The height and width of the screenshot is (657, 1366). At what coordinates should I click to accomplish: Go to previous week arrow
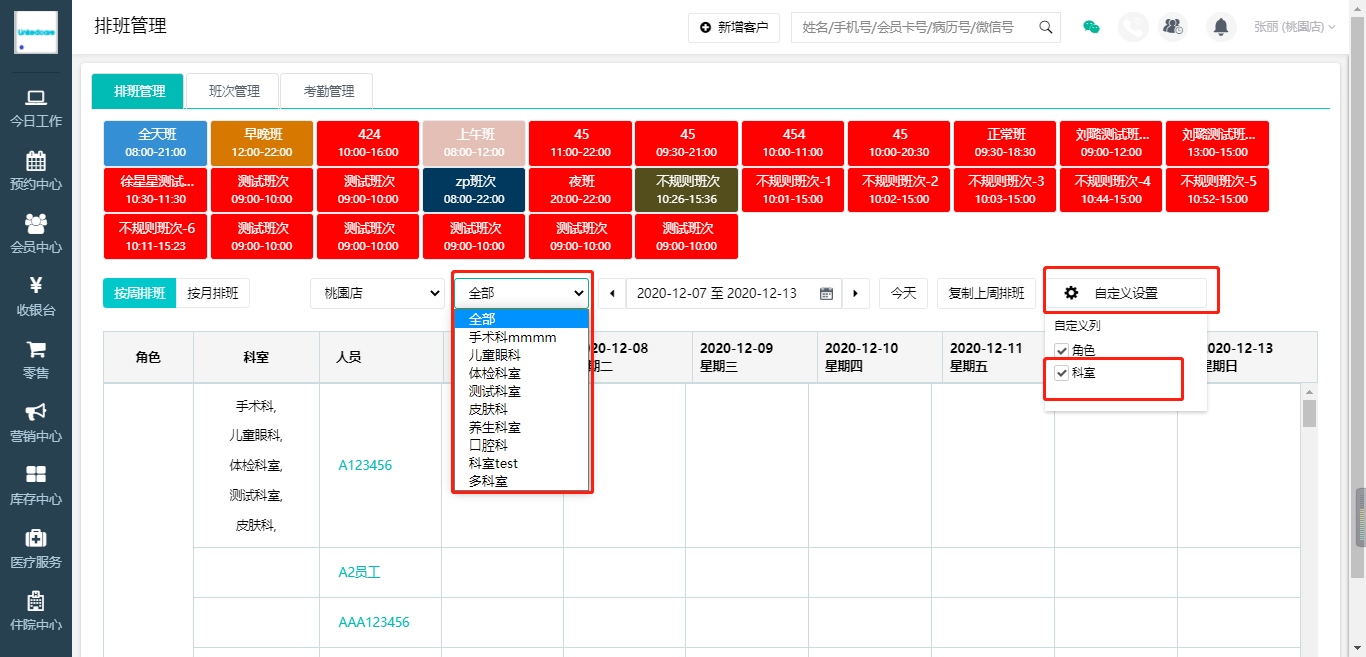[x=612, y=293]
